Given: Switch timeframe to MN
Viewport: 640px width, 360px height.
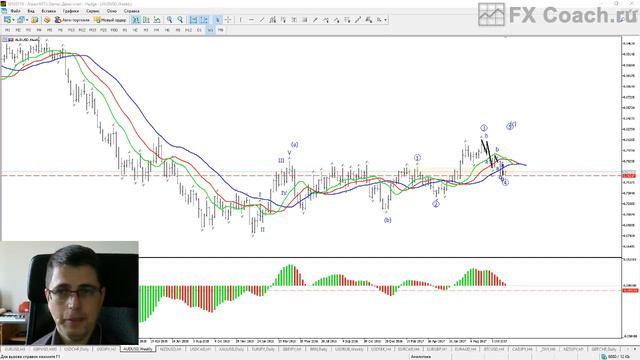Looking at the screenshot, I should click(220, 30).
